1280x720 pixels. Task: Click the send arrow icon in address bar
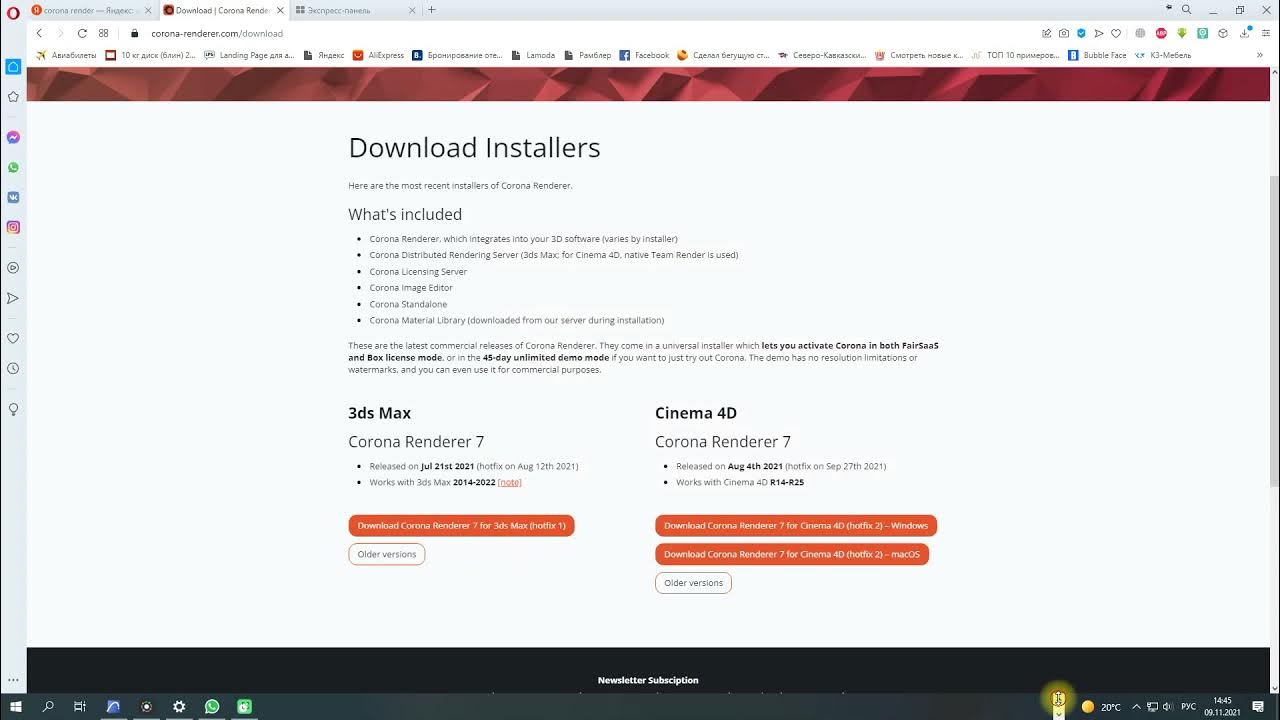[x=1099, y=33]
